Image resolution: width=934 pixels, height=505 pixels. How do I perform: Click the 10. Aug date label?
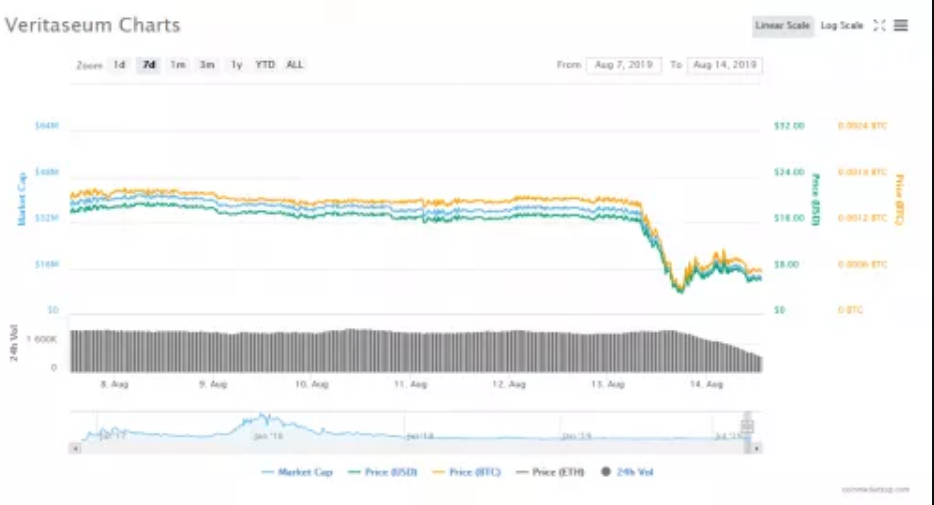312,384
